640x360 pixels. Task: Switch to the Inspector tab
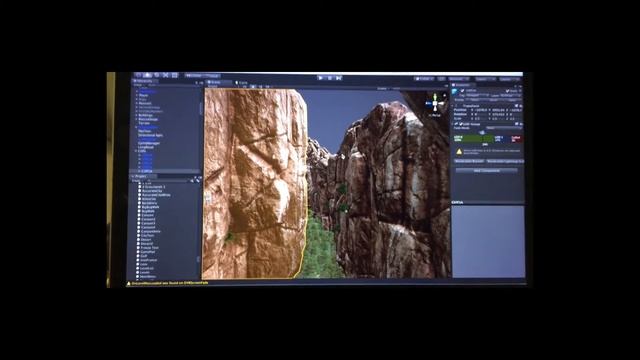[463, 85]
